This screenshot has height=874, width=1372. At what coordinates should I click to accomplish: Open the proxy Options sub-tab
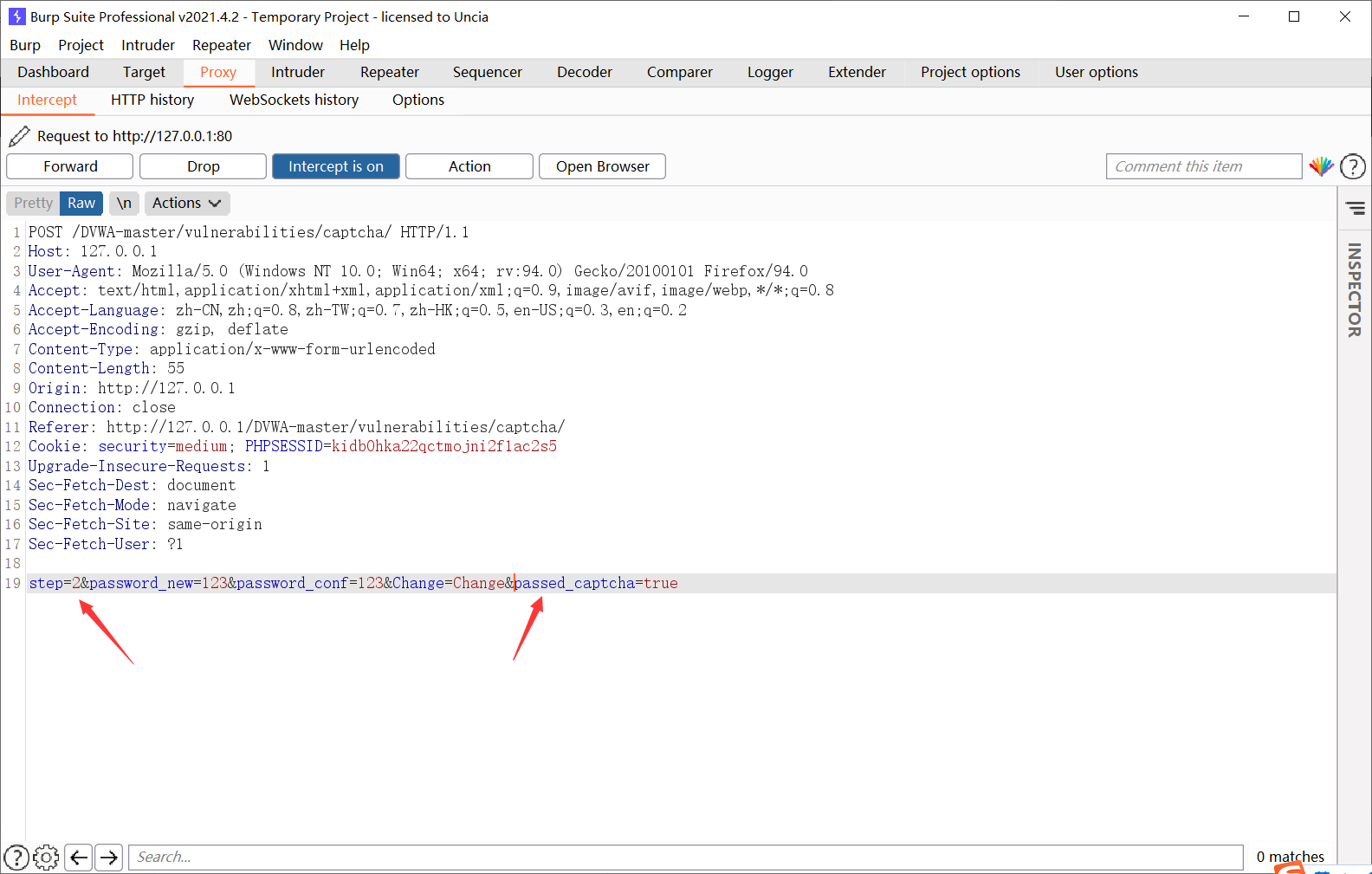click(418, 100)
